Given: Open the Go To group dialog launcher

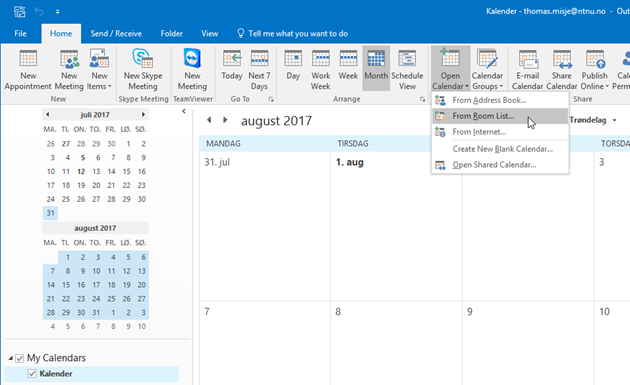Looking at the screenshot, I should pyautogui.click(x=271, y=99).
